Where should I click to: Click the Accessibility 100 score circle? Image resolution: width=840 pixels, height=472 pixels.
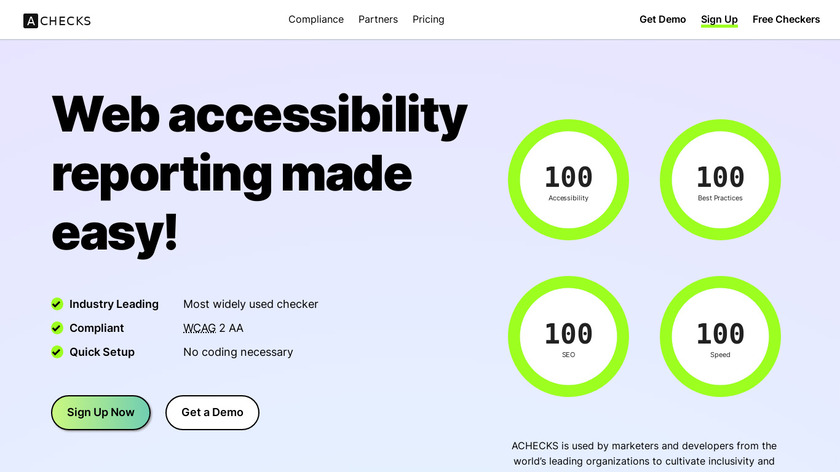[x=568, y=182]
